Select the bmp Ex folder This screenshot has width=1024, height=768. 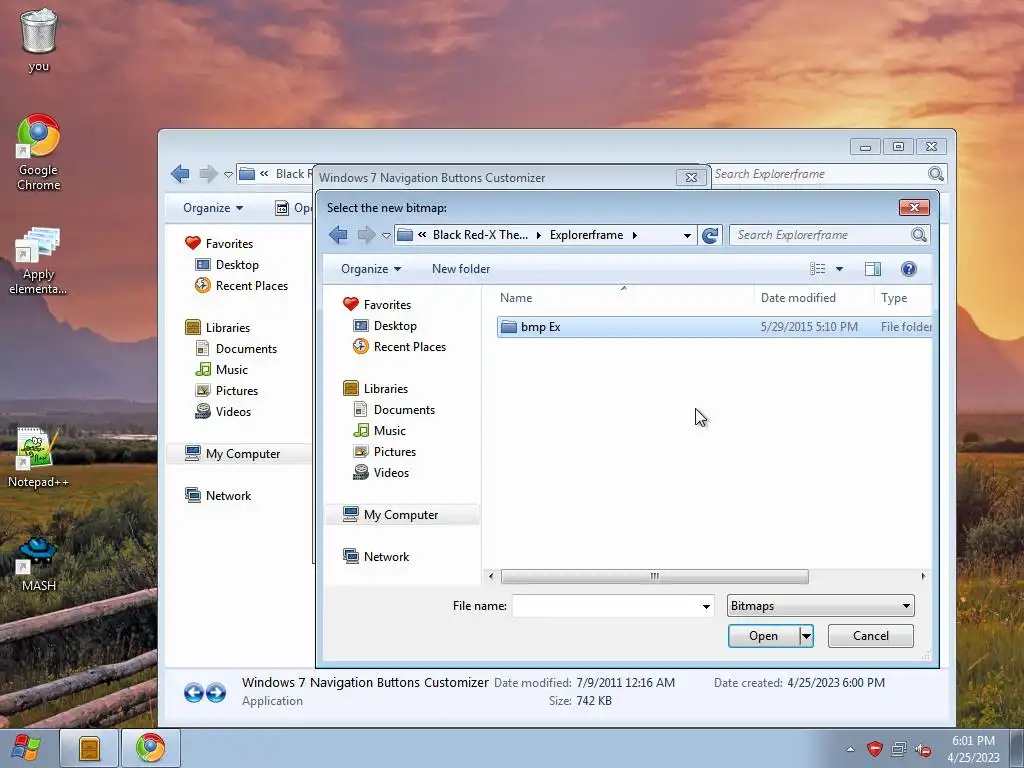tap(714, 327)
